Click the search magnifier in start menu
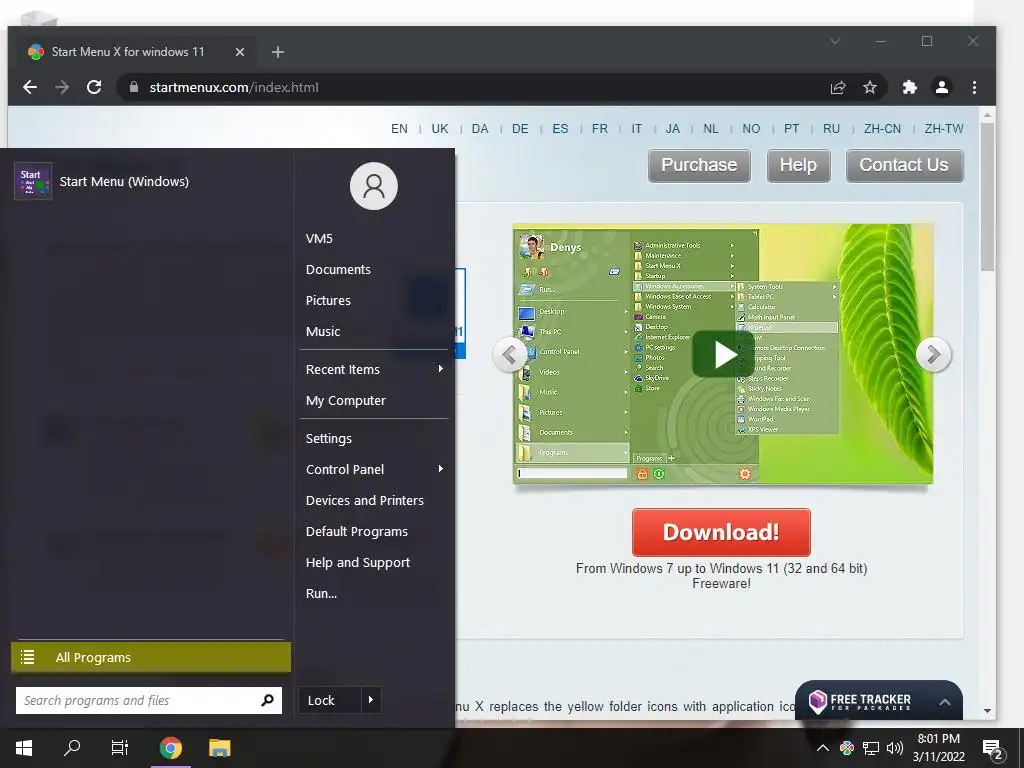Image resolution: width=1024 pixels, height=768 pixels. [x=267, y=700]
